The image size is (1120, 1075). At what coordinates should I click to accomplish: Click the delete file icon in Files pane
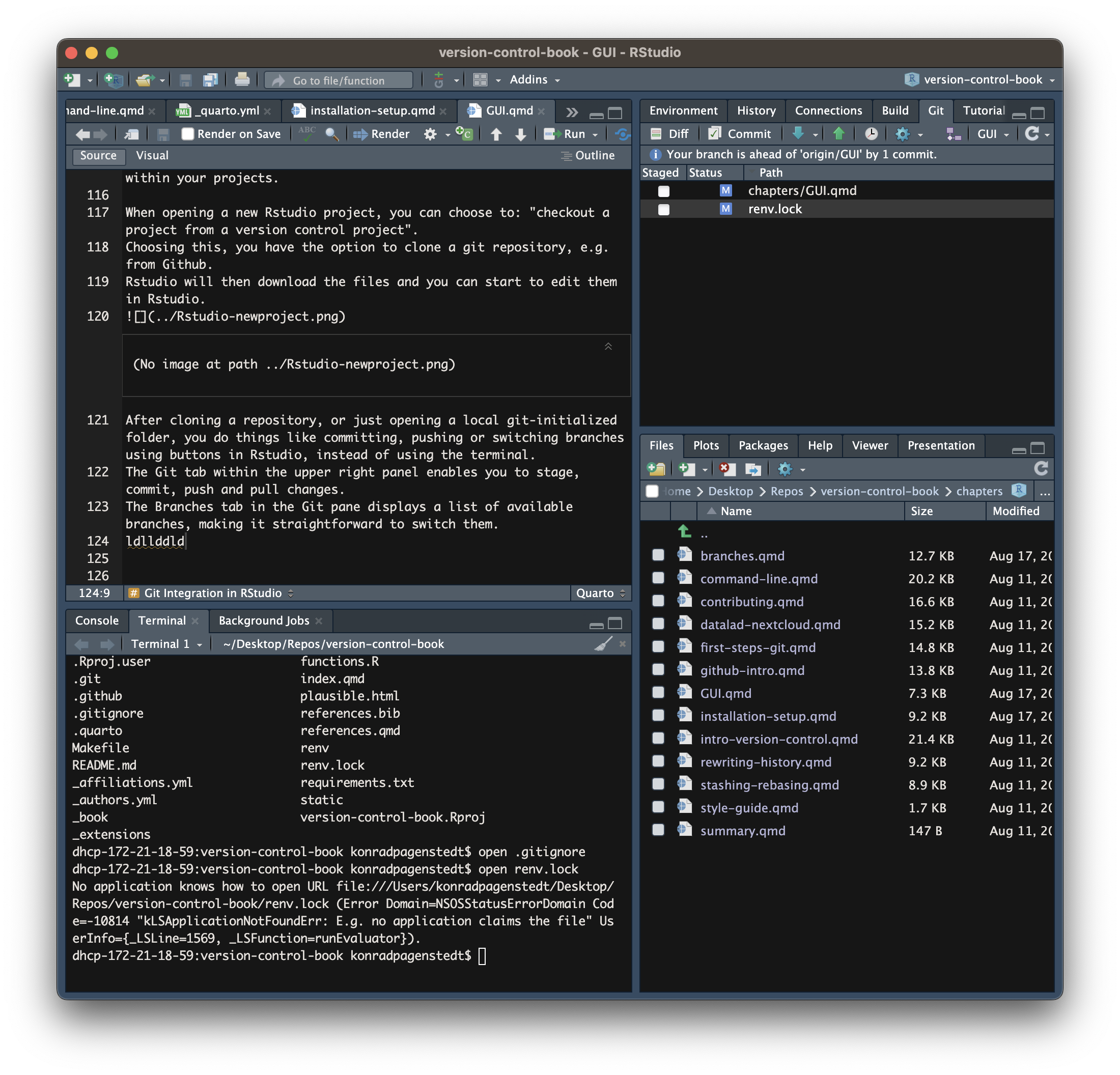coord(726,469)
